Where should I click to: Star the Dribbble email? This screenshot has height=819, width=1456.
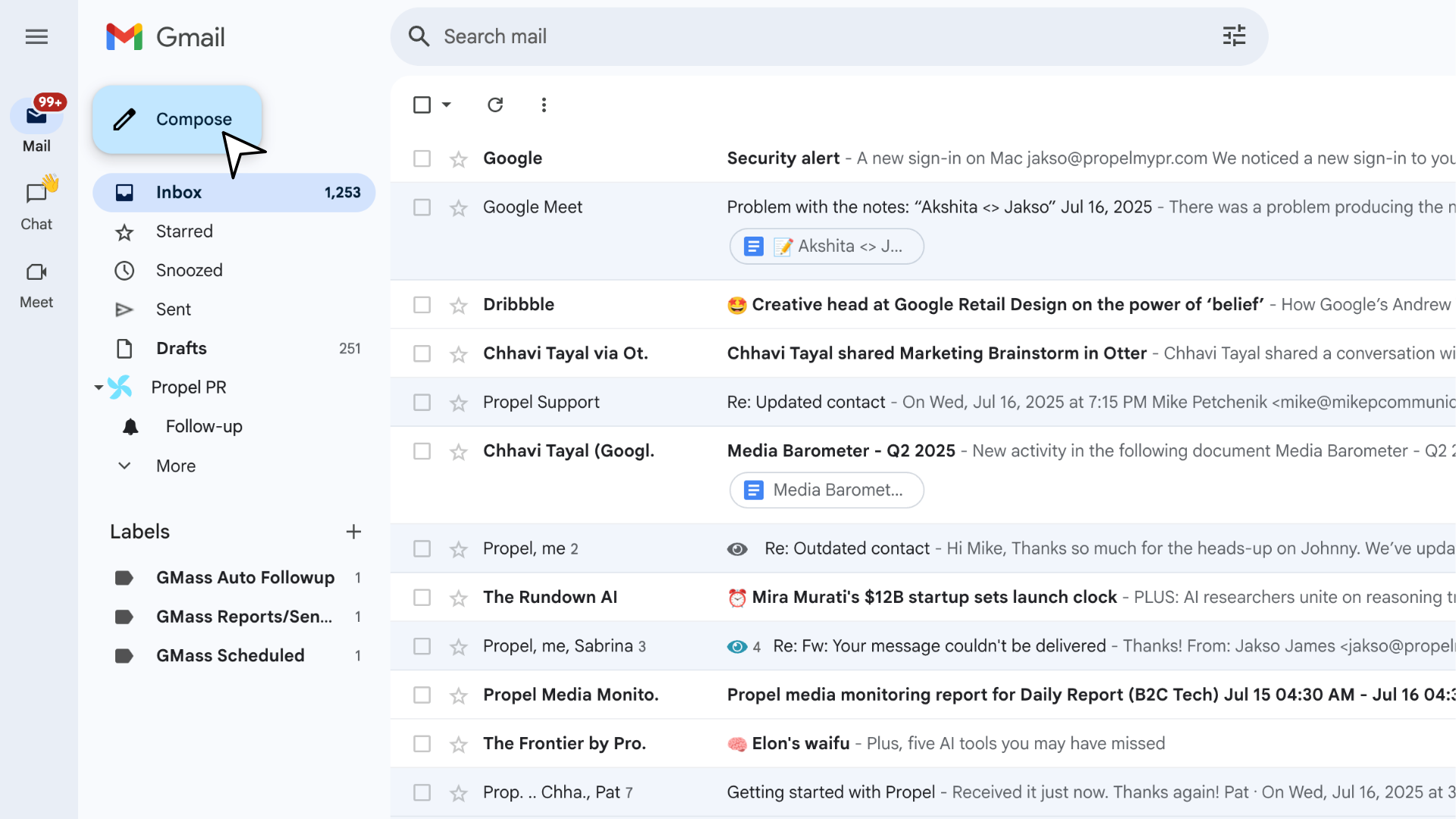[x=458, y=305]
